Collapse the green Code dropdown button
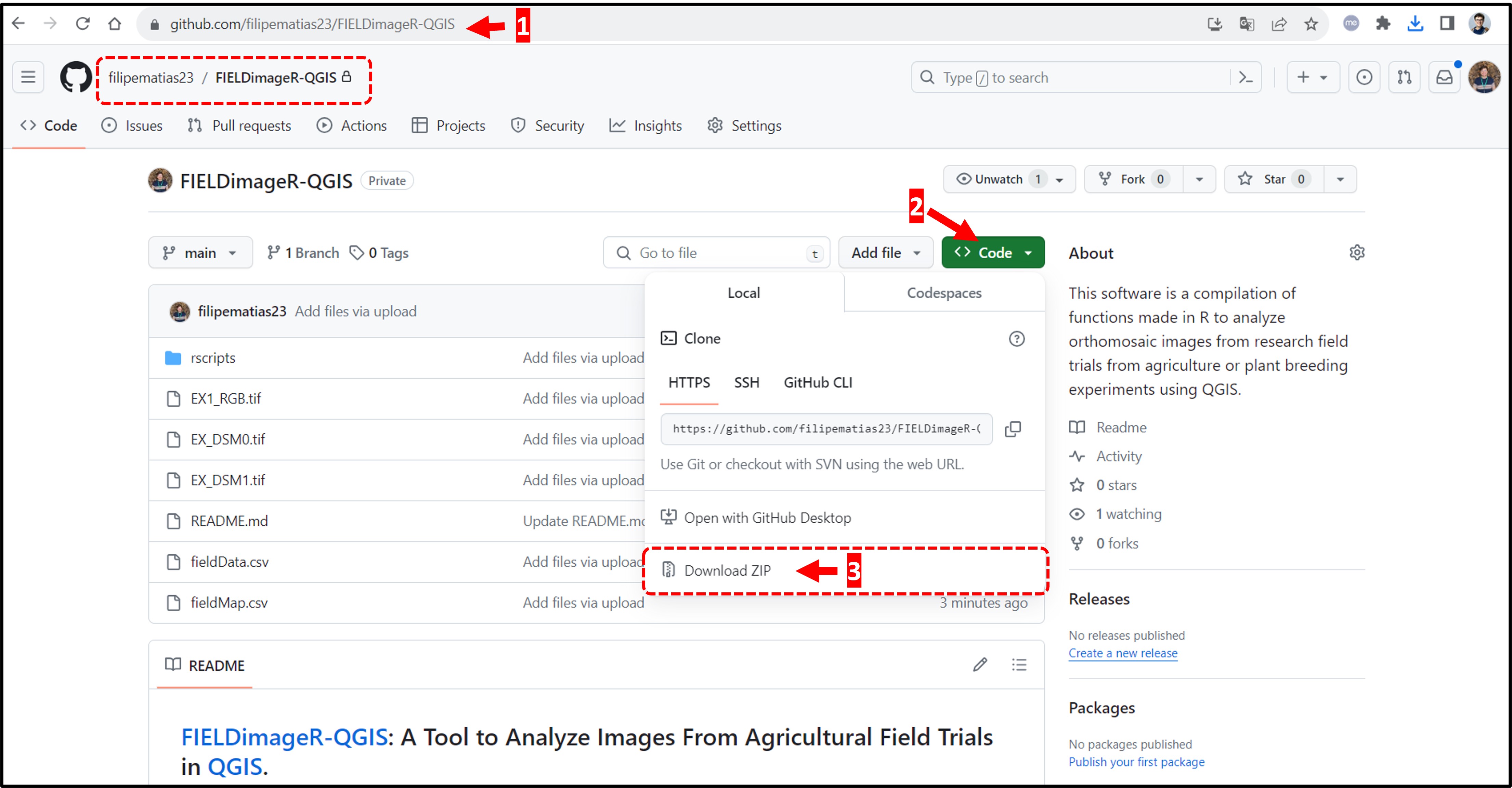The image size is (1512, 788). tap(992, 252)
